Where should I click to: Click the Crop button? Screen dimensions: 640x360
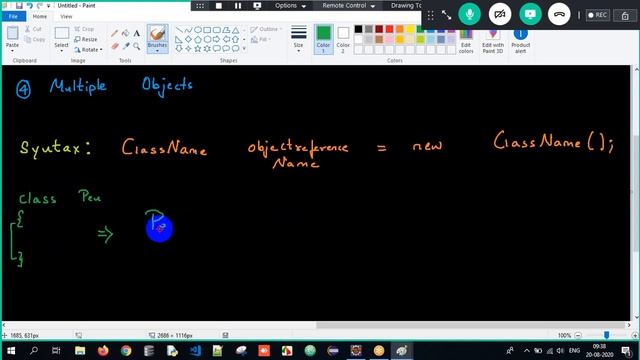(84, 29)
